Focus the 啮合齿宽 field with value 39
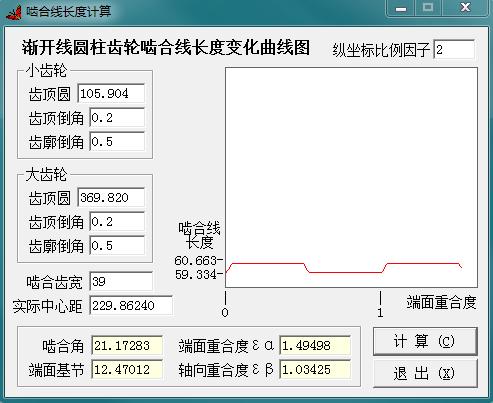Screen dimensions: 493x403 click(121, 281)
